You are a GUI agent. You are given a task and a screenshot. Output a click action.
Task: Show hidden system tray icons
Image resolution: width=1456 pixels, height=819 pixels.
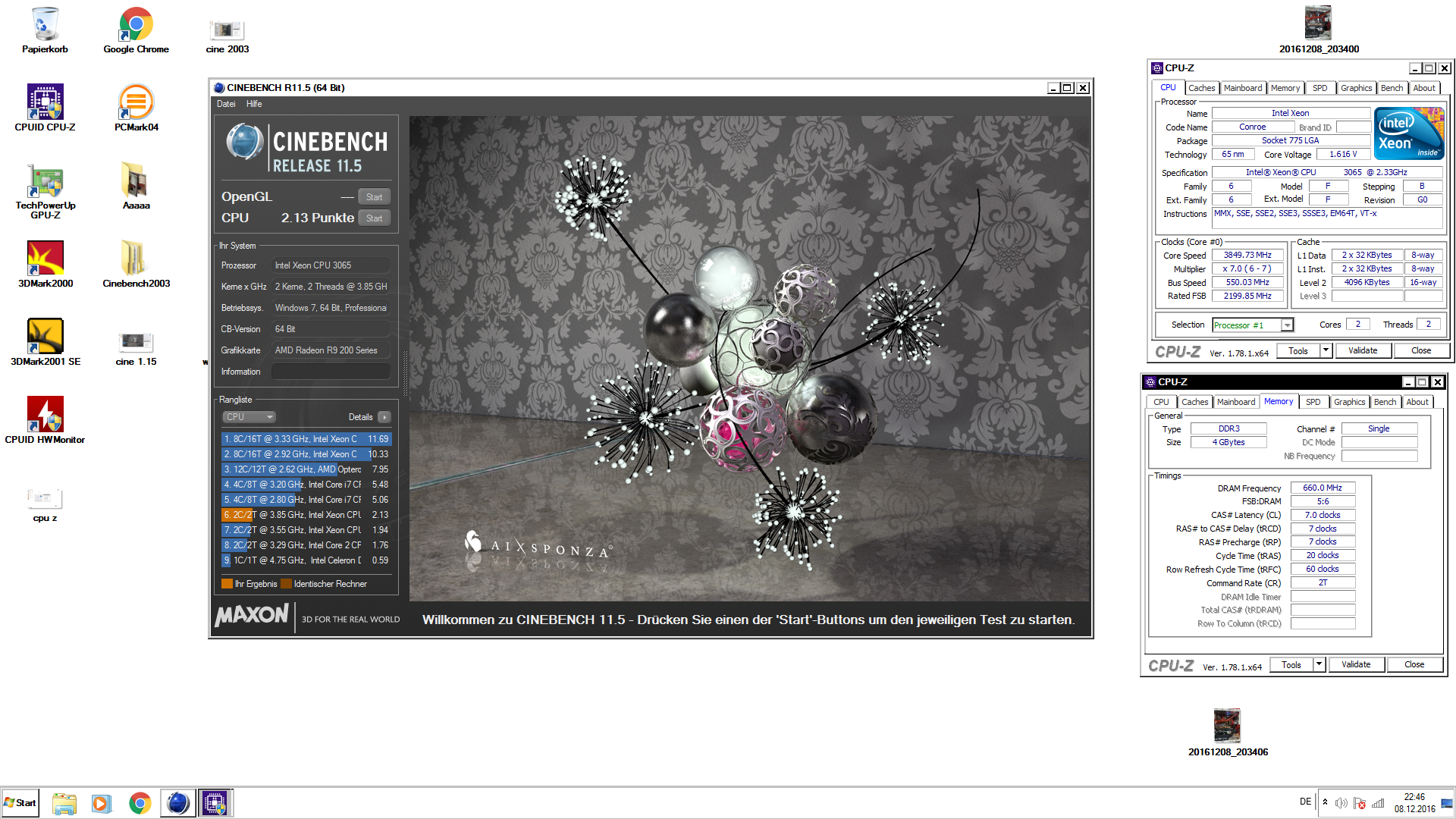(1325, 802)
